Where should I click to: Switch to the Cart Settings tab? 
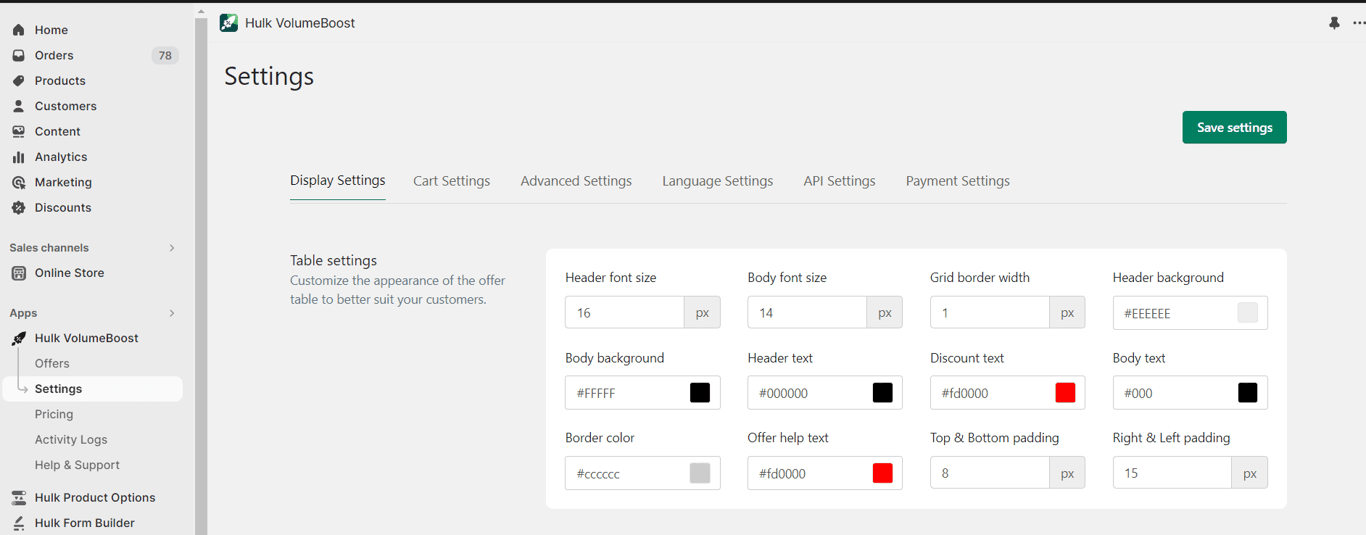[x=451, y=181]
